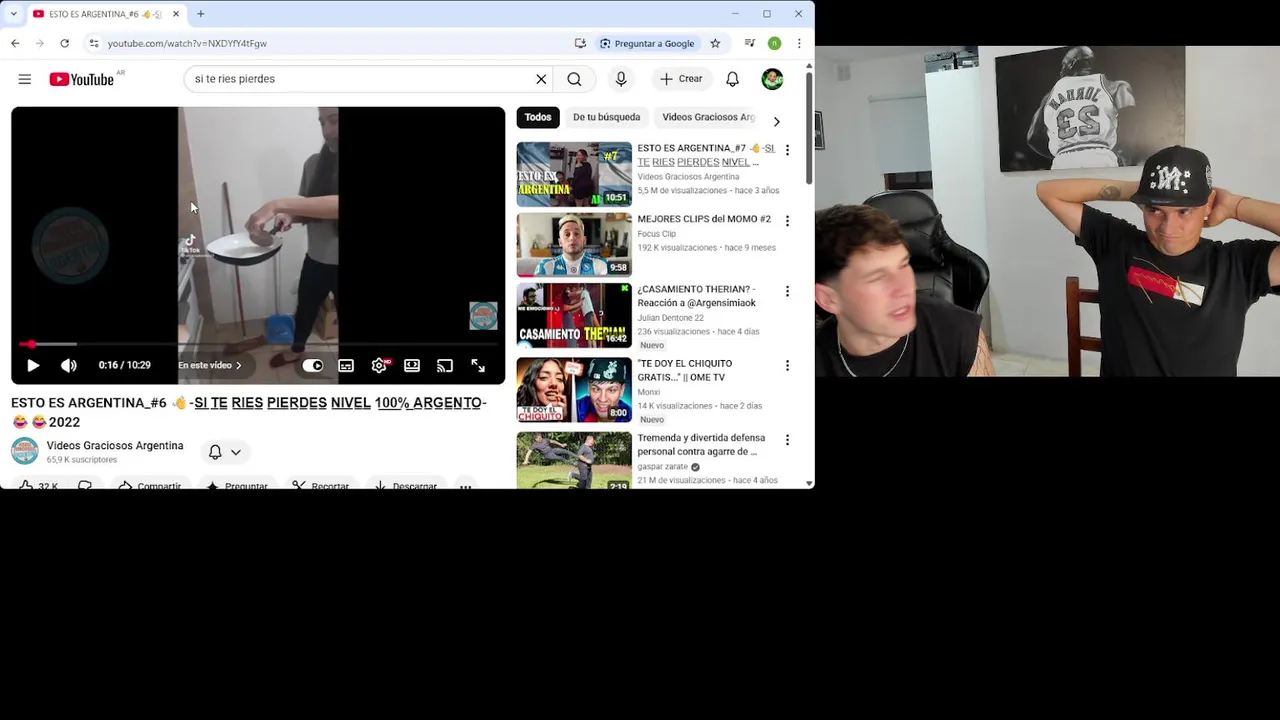1280x720 pixels.
Task: Open options for ESTO ES ARGENTINA #7
Action: click(x=787, y=150)
